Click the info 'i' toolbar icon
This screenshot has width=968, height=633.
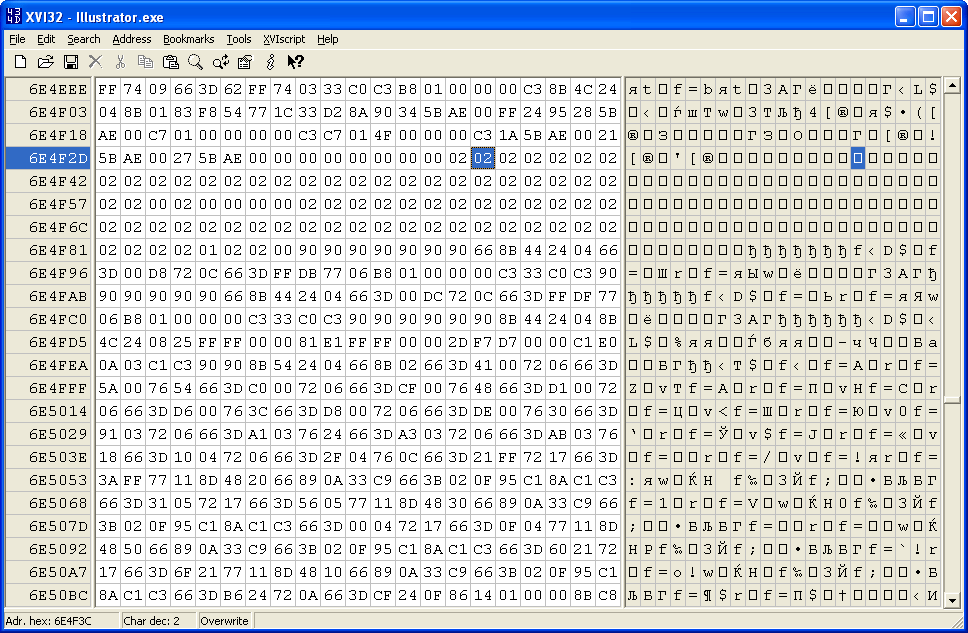[x=270, y=62]
